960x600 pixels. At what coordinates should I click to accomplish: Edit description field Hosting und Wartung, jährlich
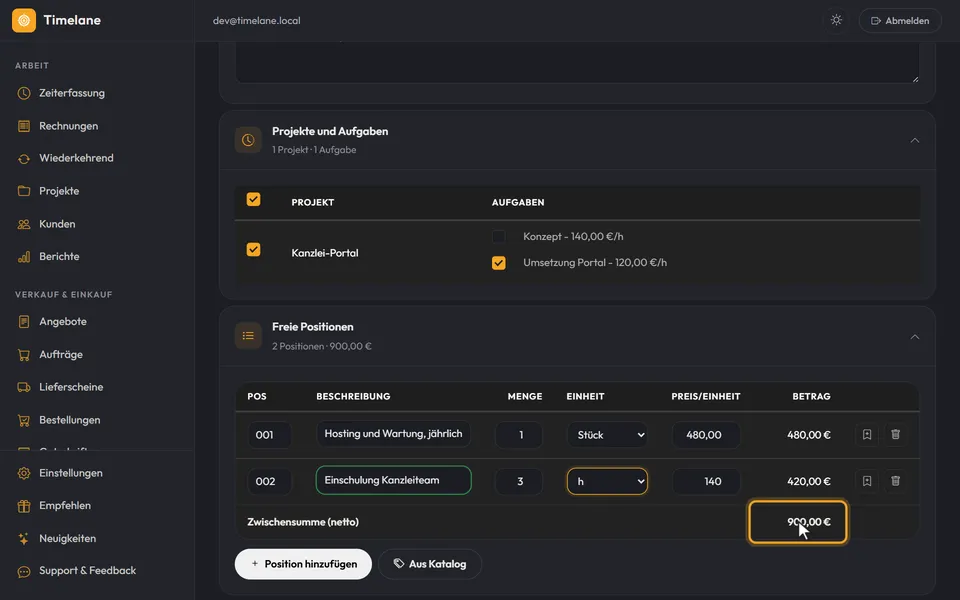click(x=394, y=434)
